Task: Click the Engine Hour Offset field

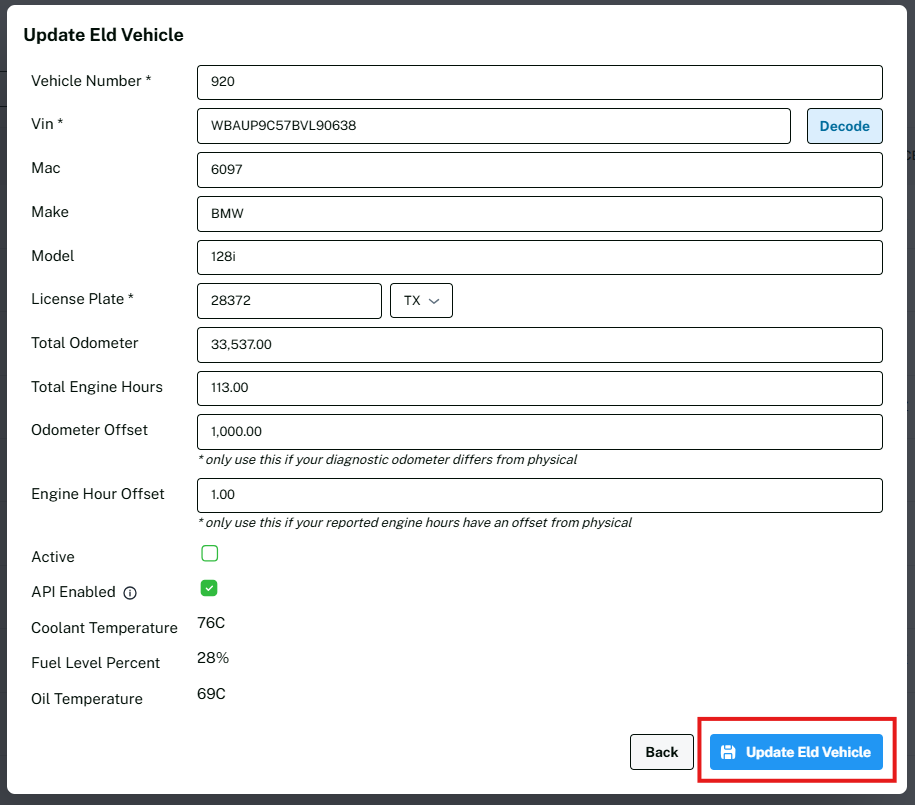Action: pos(540,495)
